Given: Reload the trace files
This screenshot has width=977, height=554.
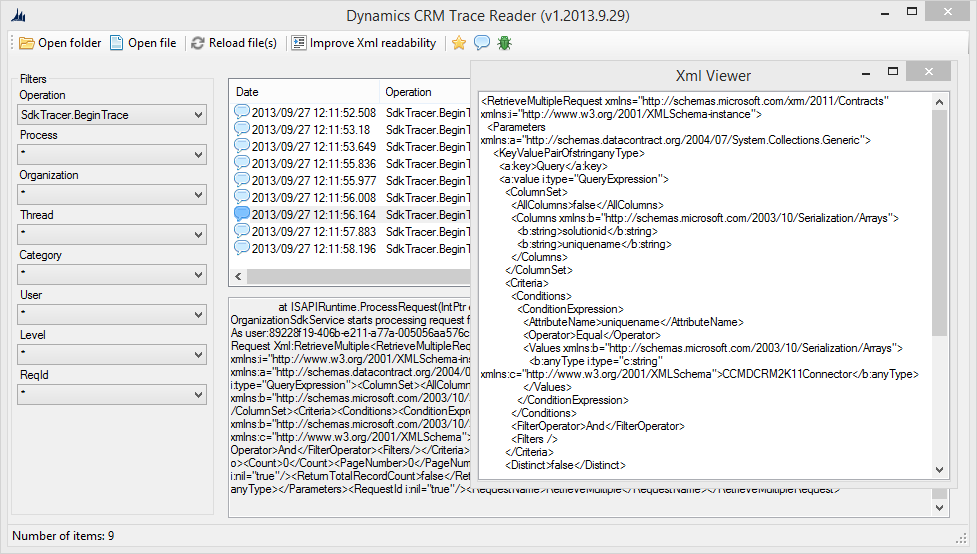Looking at the screenshot, I should [x=234, y=43].
